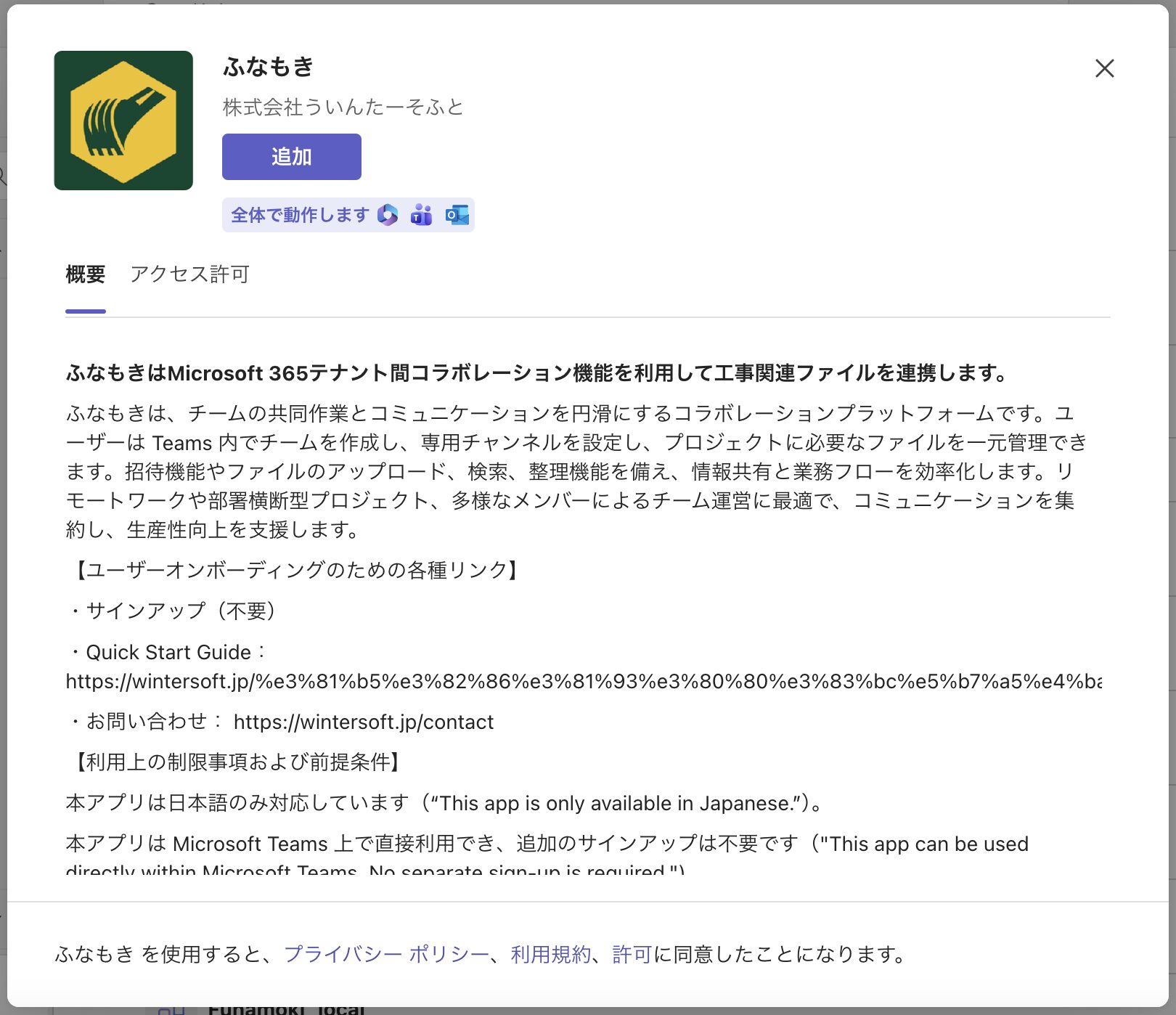Click the publisher name 株式会社ういんたーそふと
Viewport: 1176px width, 1015px height.
343,107
